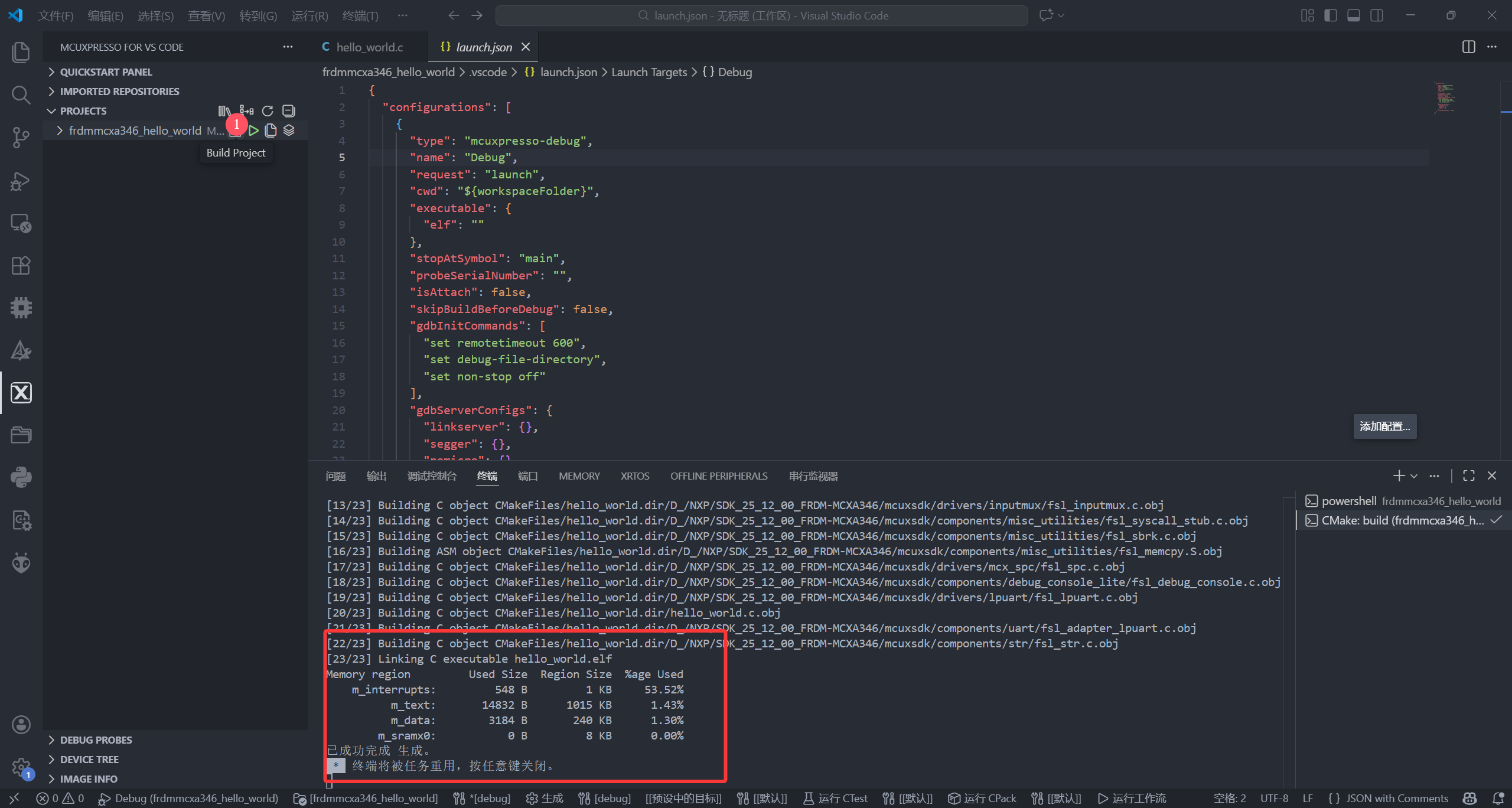The image size is (1512, 808).
Task: Open the Run and Debug view
Action: [21, 181]
